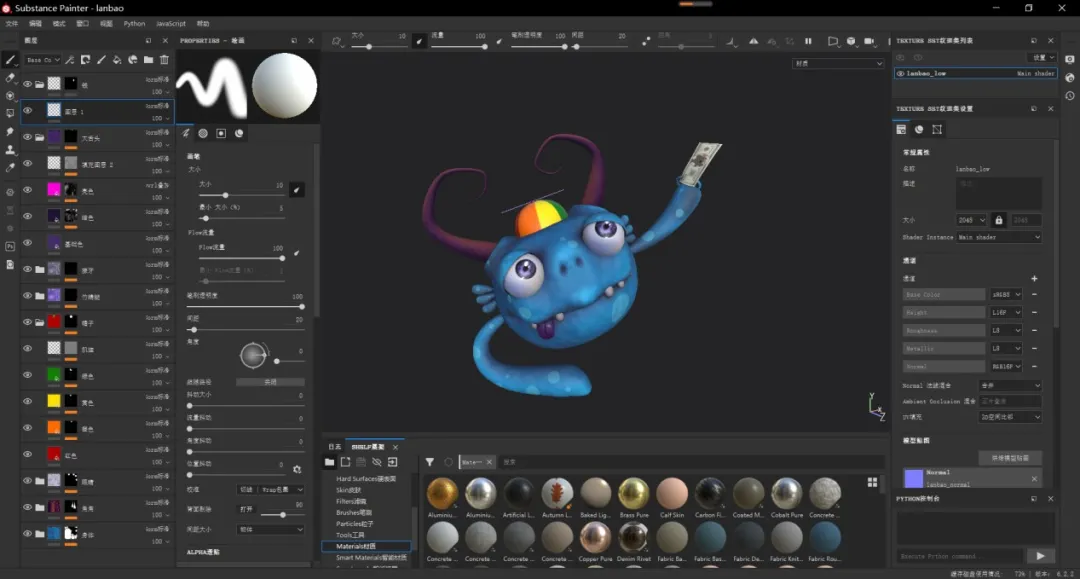Click the run Python command play button
This screenshot has width=1080, height=579.
coord(1040,556)
